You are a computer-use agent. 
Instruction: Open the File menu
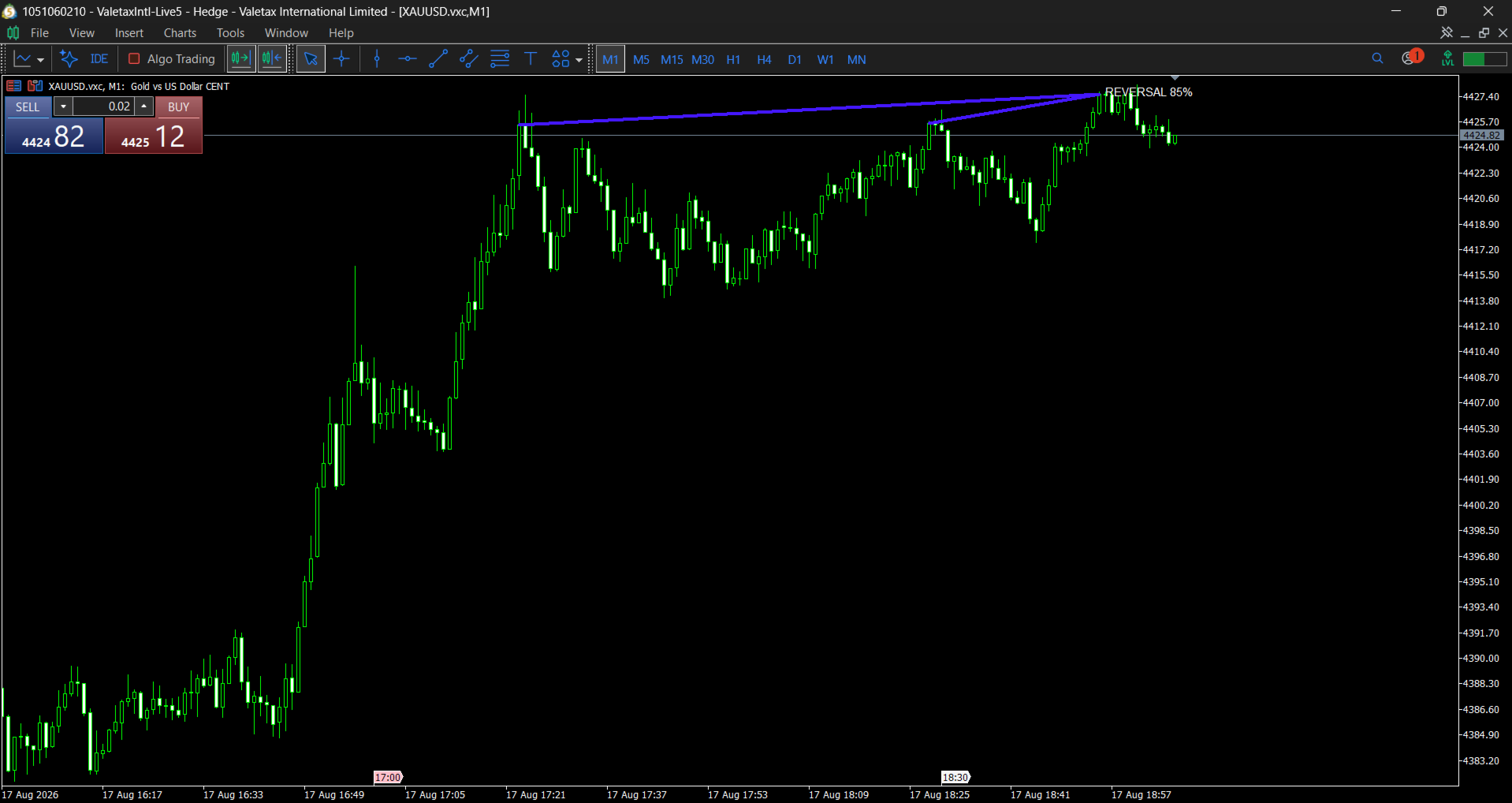coord(39,33)
